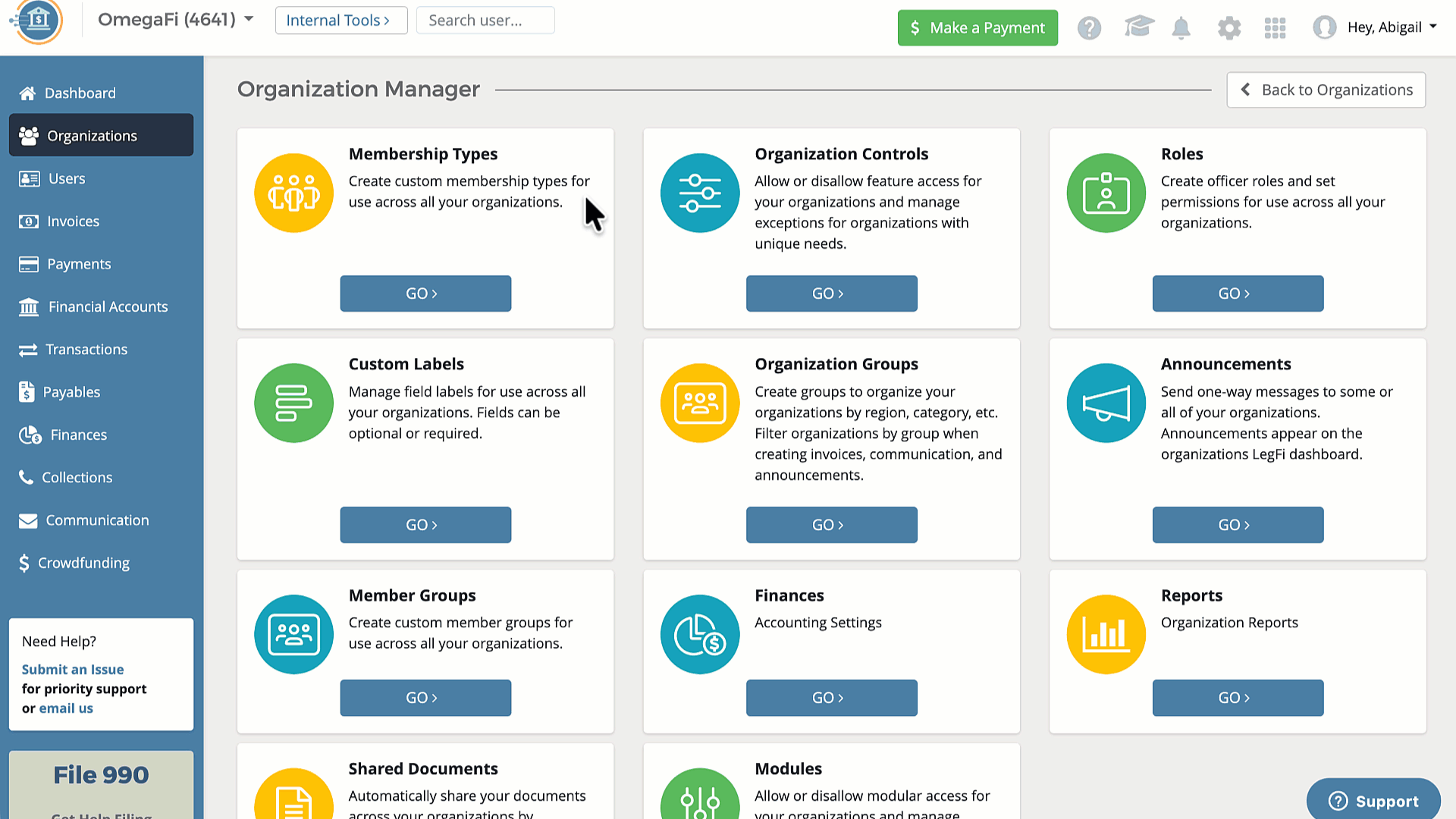The height and width of the screenshot is (819, 1456).
Task: Click Back to Organizations button
Action: (x=1326, y=89)
